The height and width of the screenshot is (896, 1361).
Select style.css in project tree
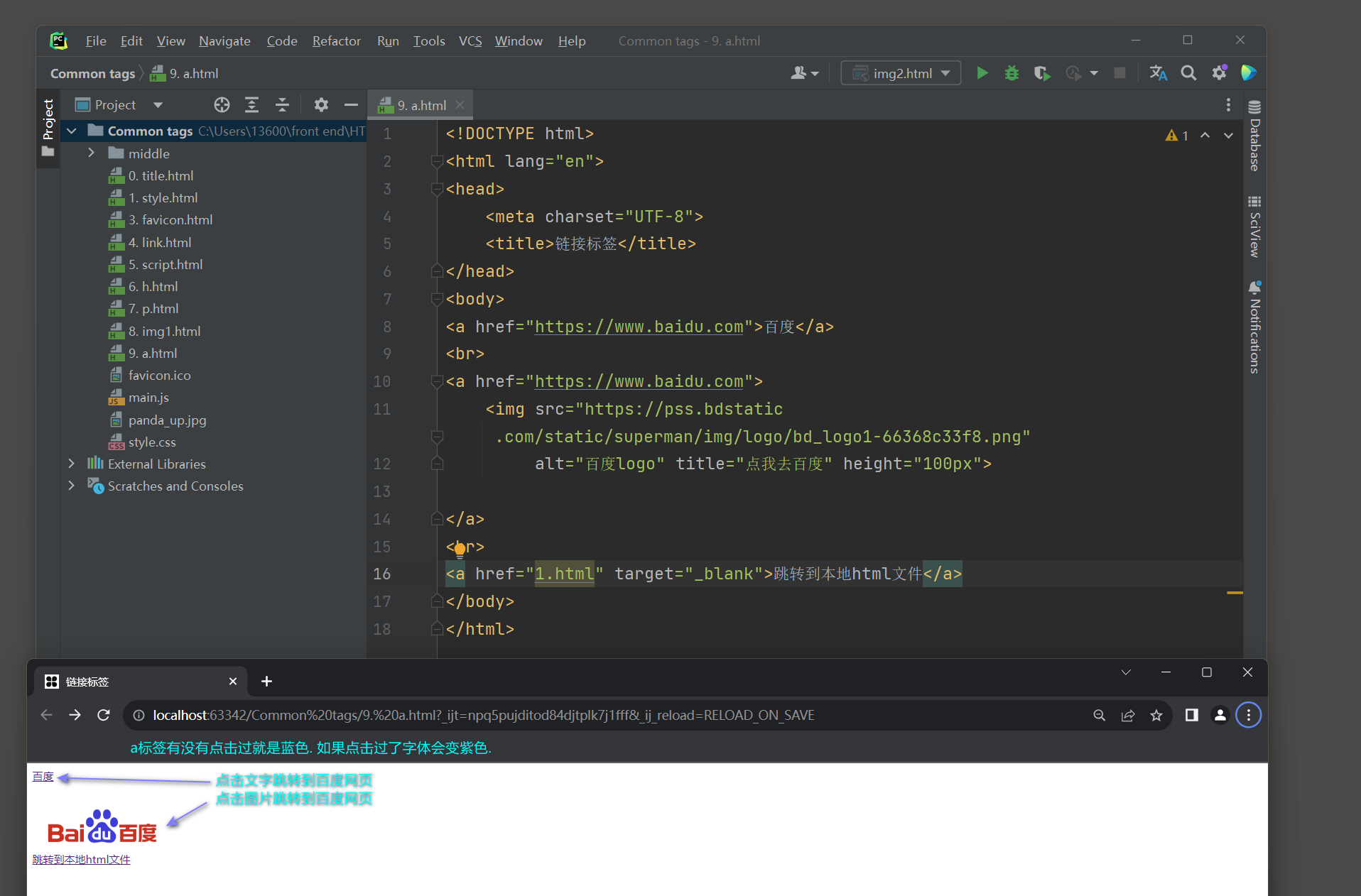pyautogui.click(x=152, y=442)
